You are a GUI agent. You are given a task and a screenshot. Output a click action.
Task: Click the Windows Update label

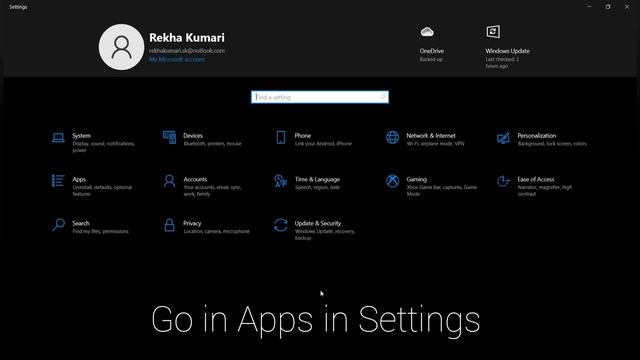point(507,51)
